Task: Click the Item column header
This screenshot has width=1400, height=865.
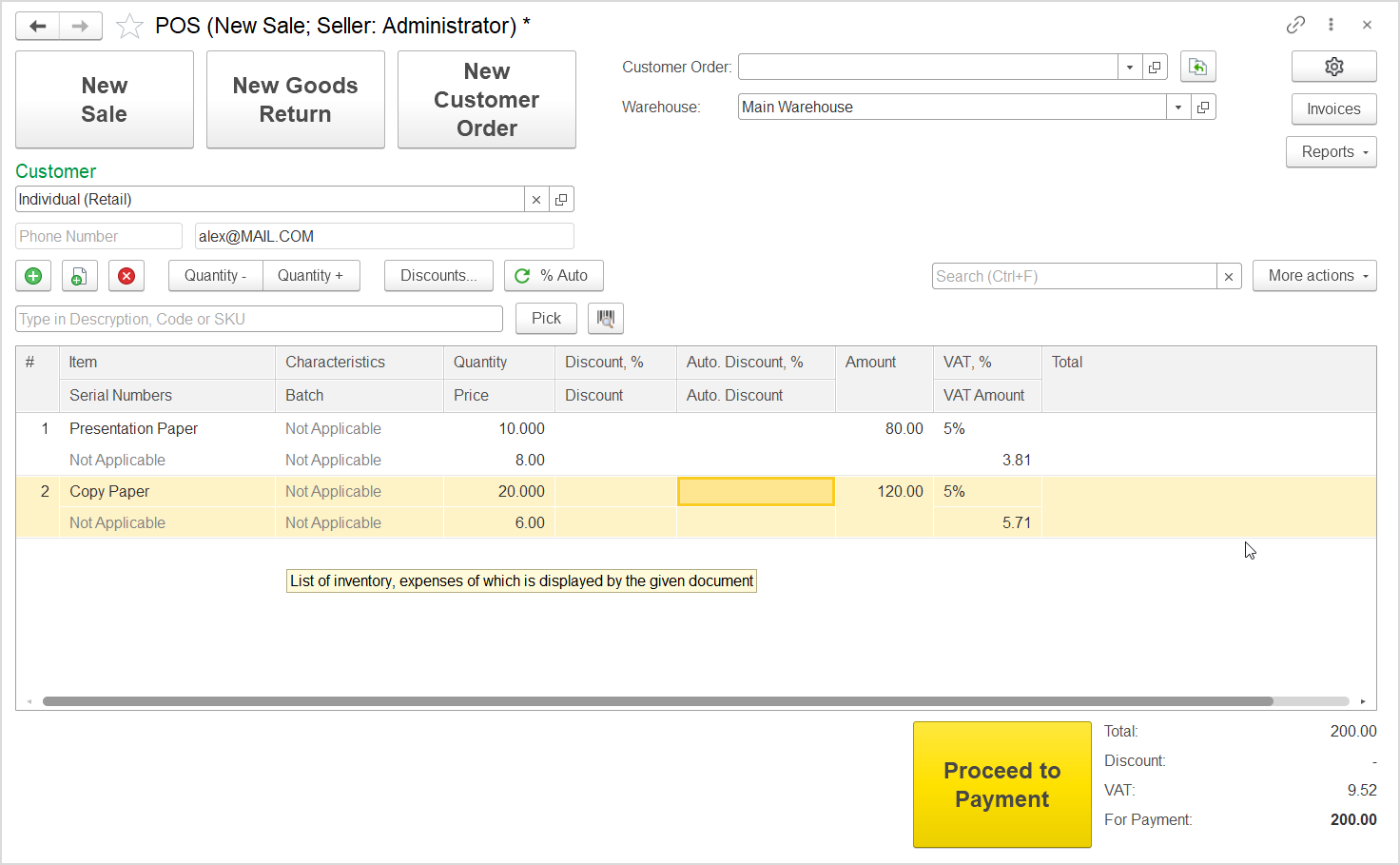Action: pyautogui.click(x=167, y=363)
